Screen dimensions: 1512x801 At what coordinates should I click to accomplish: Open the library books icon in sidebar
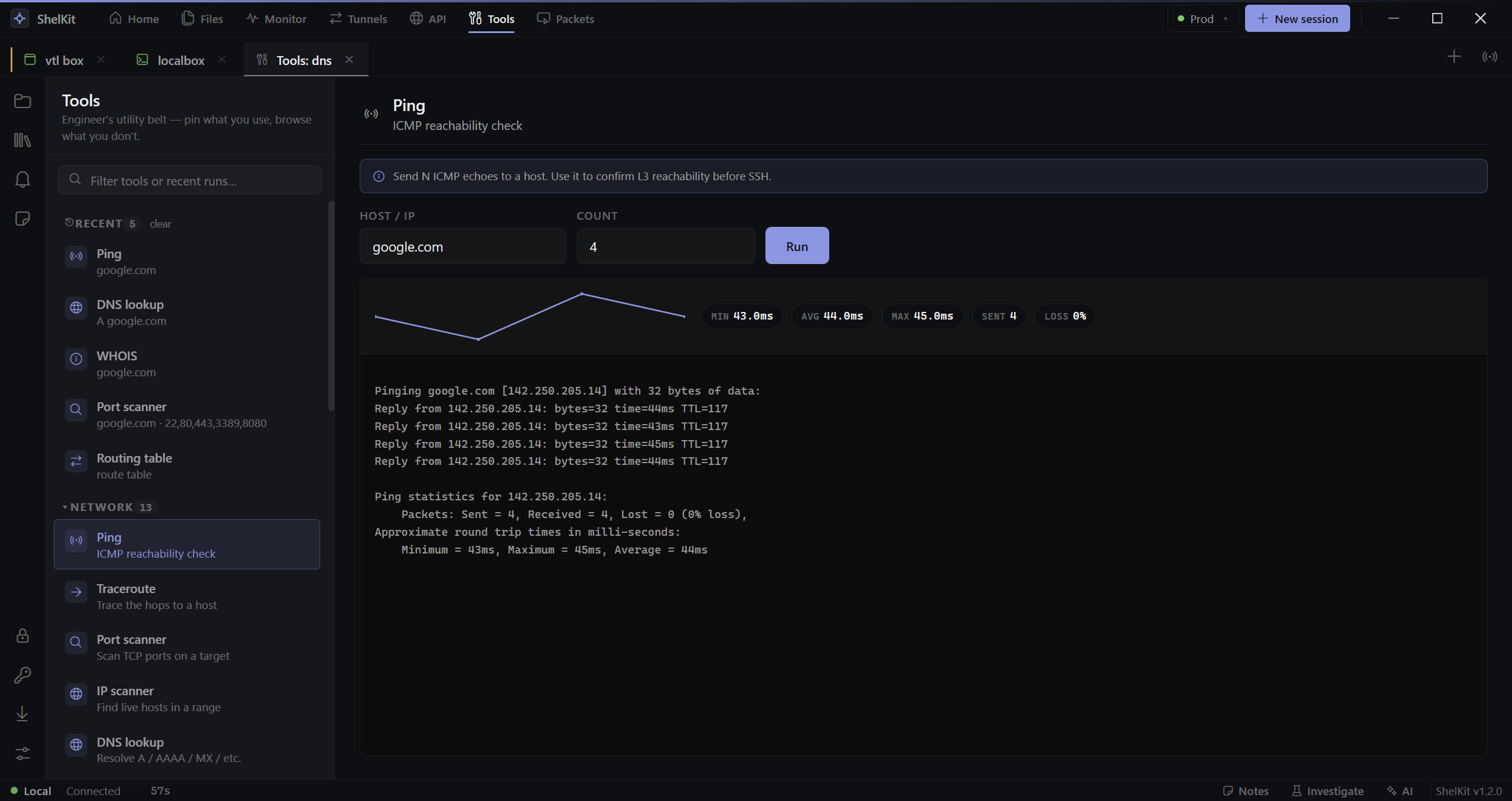pos(22,140)
